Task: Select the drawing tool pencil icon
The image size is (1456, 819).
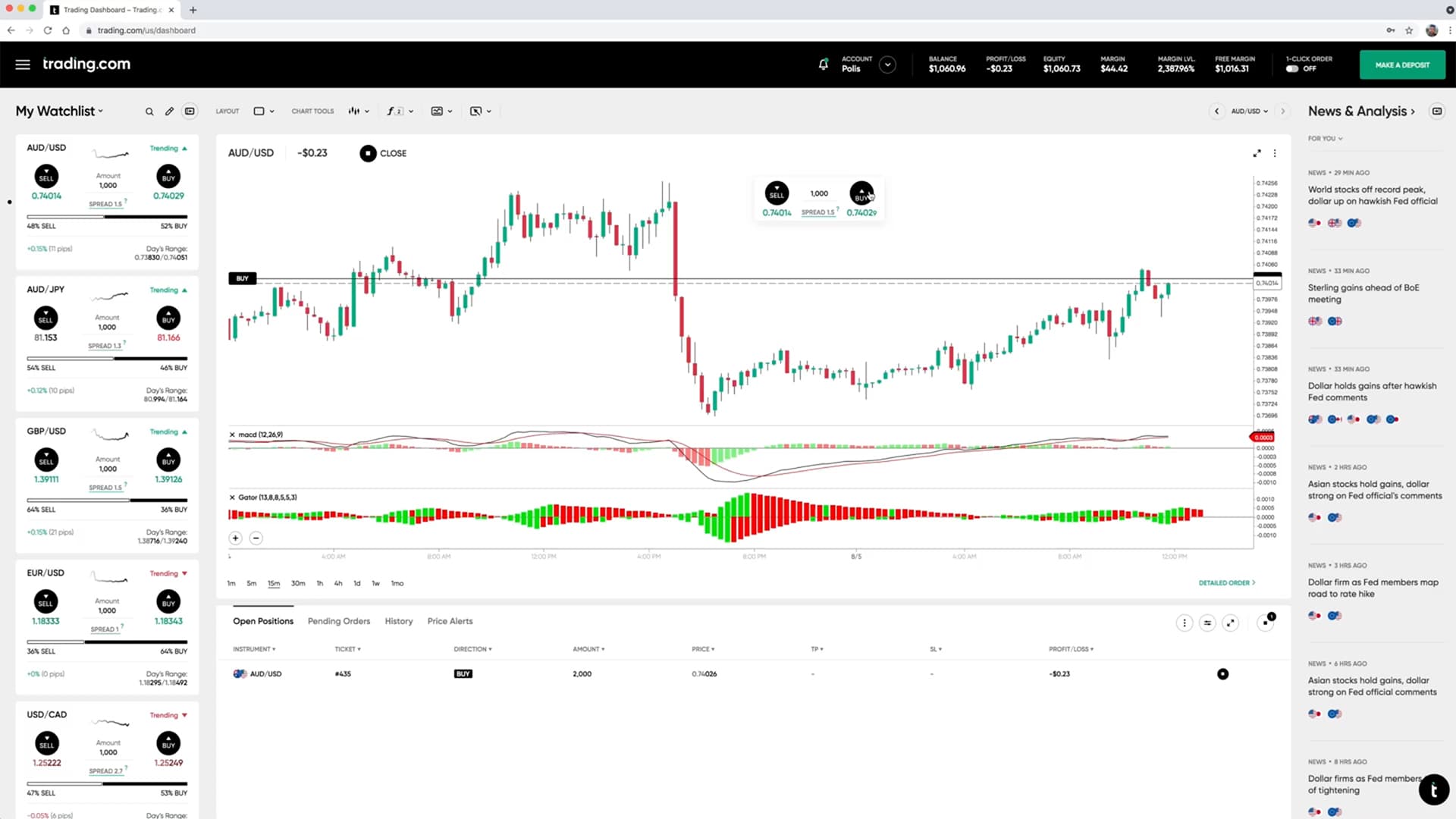Action: [168, 111]
